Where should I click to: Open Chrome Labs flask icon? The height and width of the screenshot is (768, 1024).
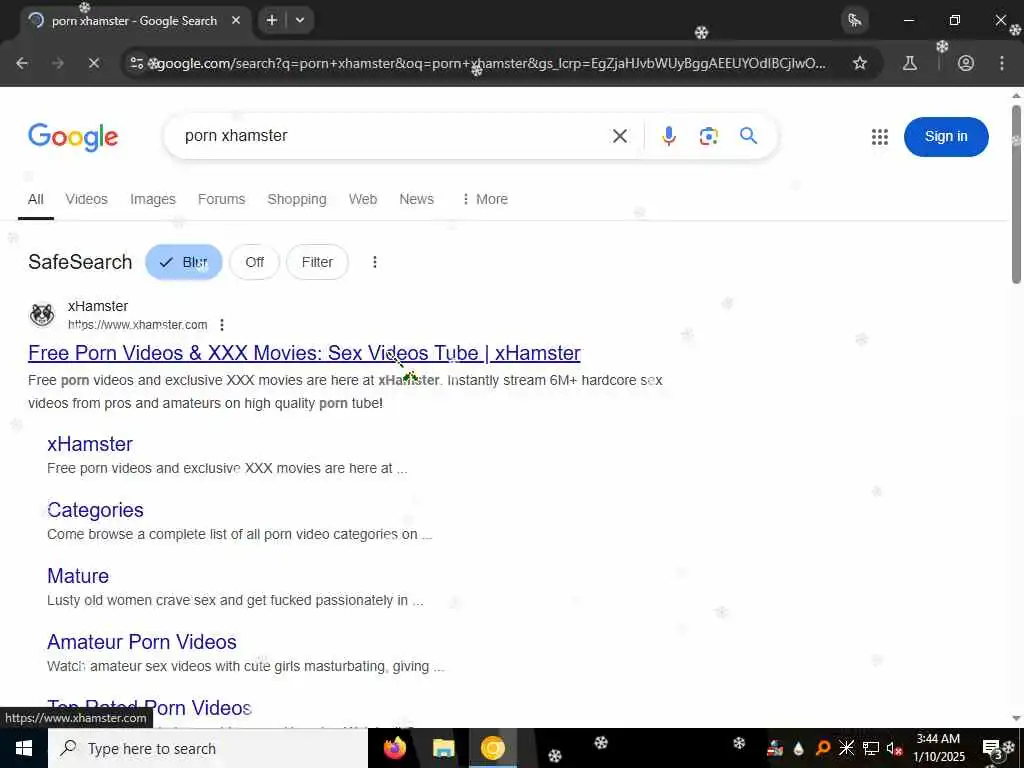pyautogui.click(x=909, y=63)
